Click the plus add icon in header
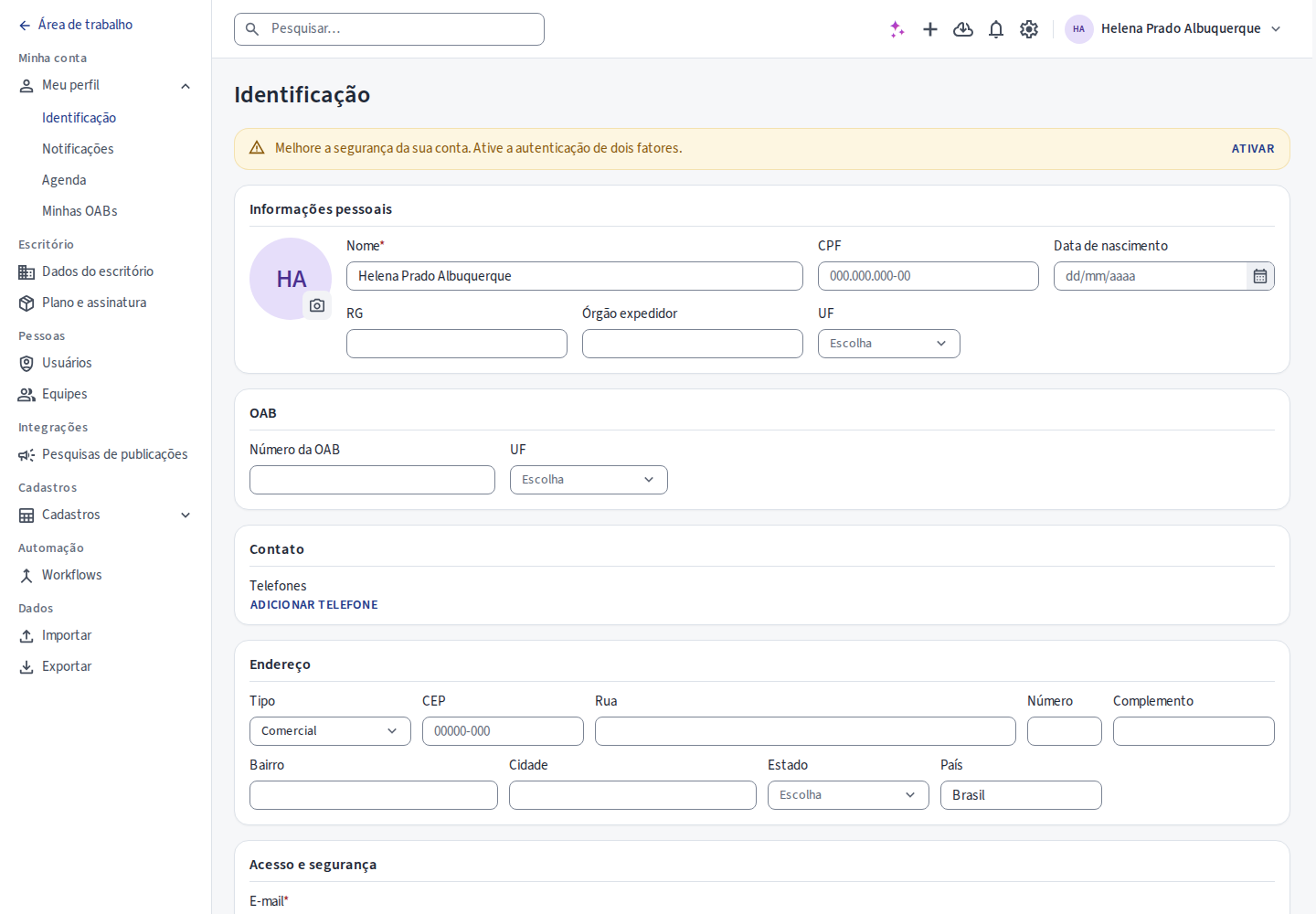The width and height of the screenshot is (1316, 914). 930,29
